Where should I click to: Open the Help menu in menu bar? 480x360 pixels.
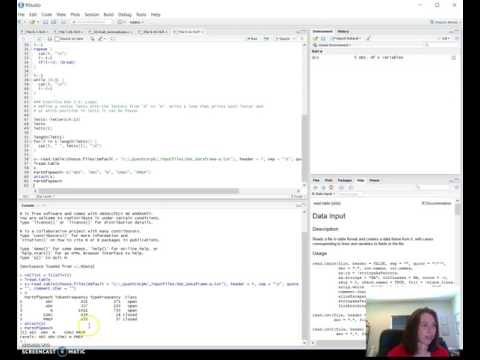(156, 14)
